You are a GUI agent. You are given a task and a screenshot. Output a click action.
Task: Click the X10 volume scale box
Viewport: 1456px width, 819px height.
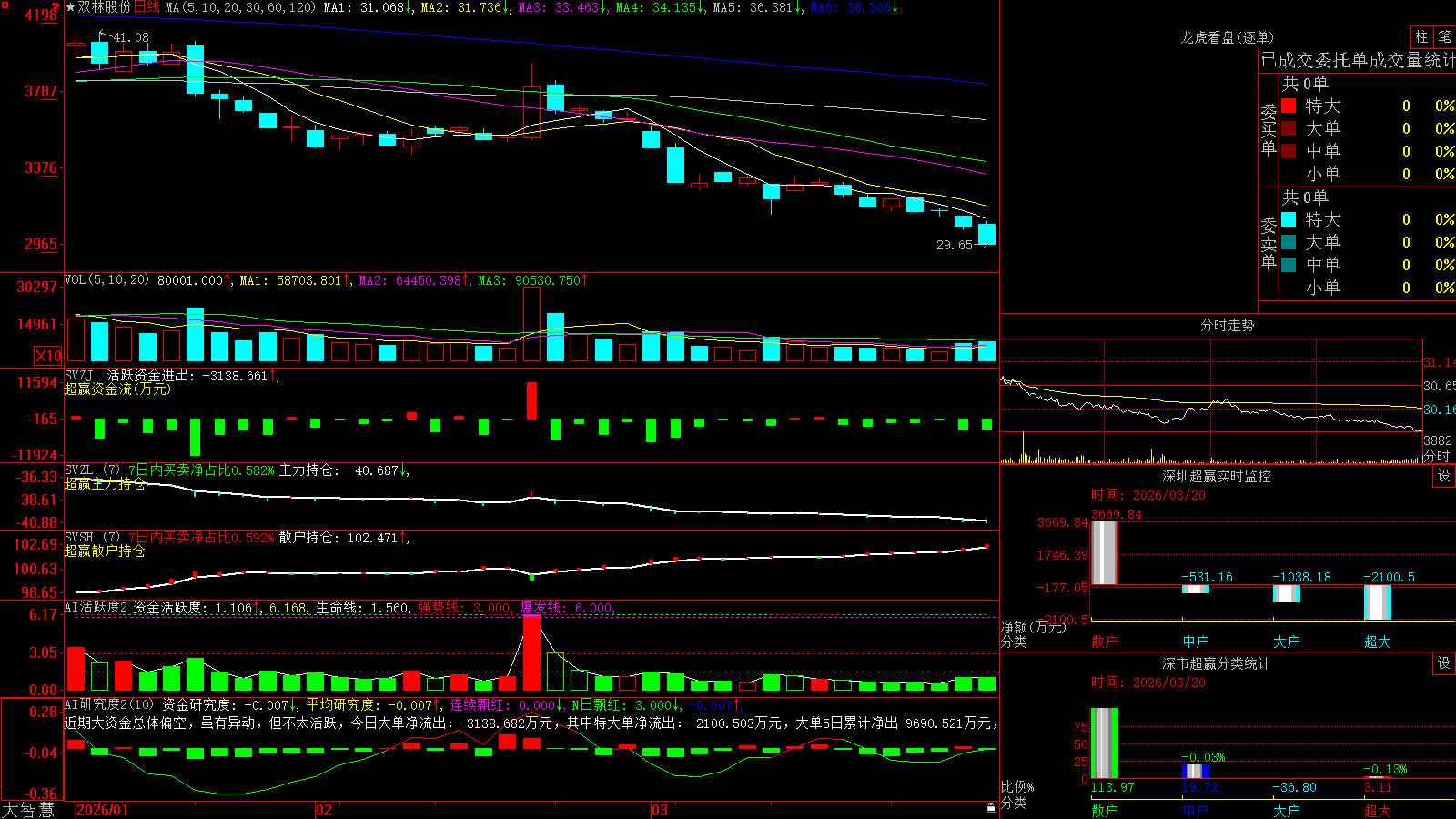[x=48, y=356]
